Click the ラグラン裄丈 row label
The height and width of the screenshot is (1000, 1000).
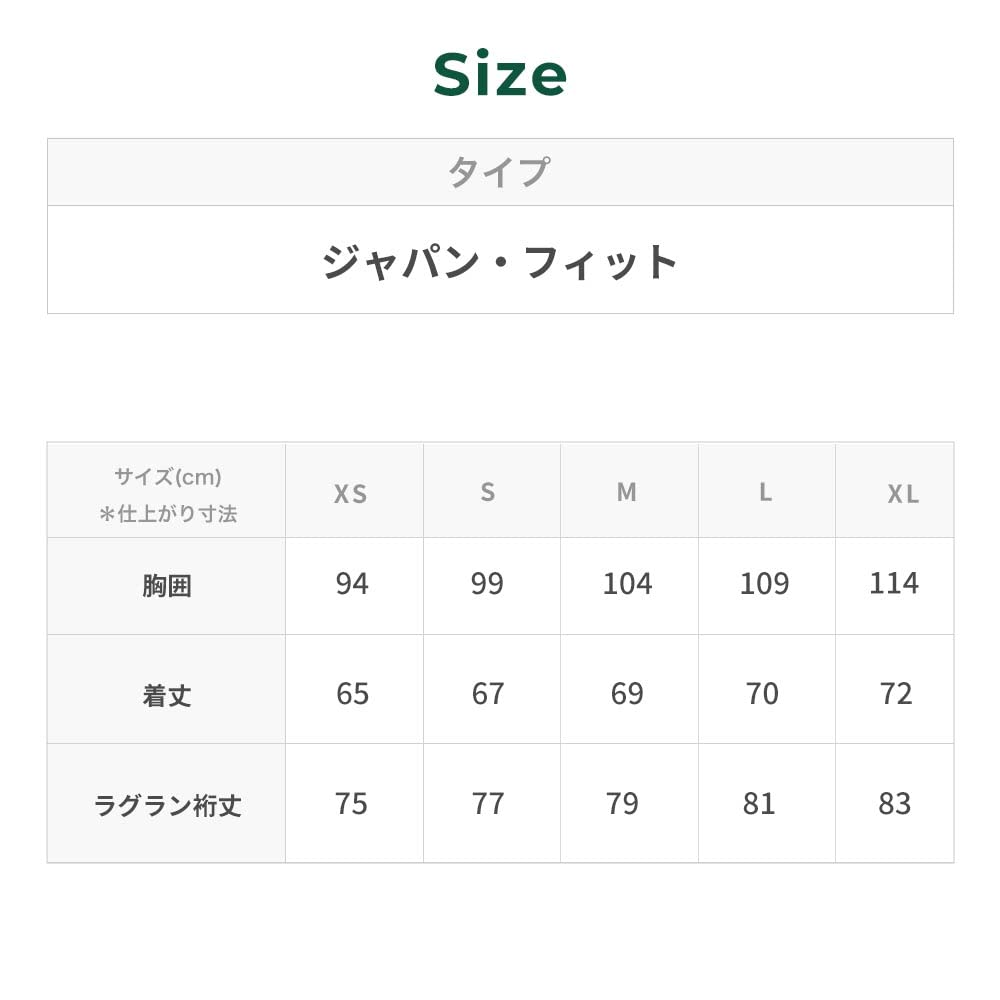167,806
